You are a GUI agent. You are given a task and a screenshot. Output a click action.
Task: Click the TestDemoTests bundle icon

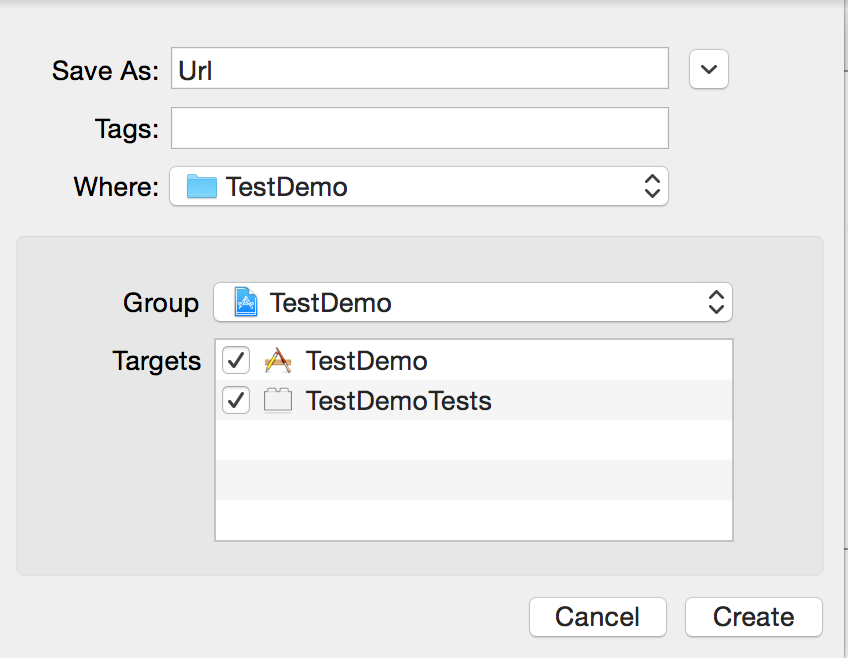coord(277,401)
